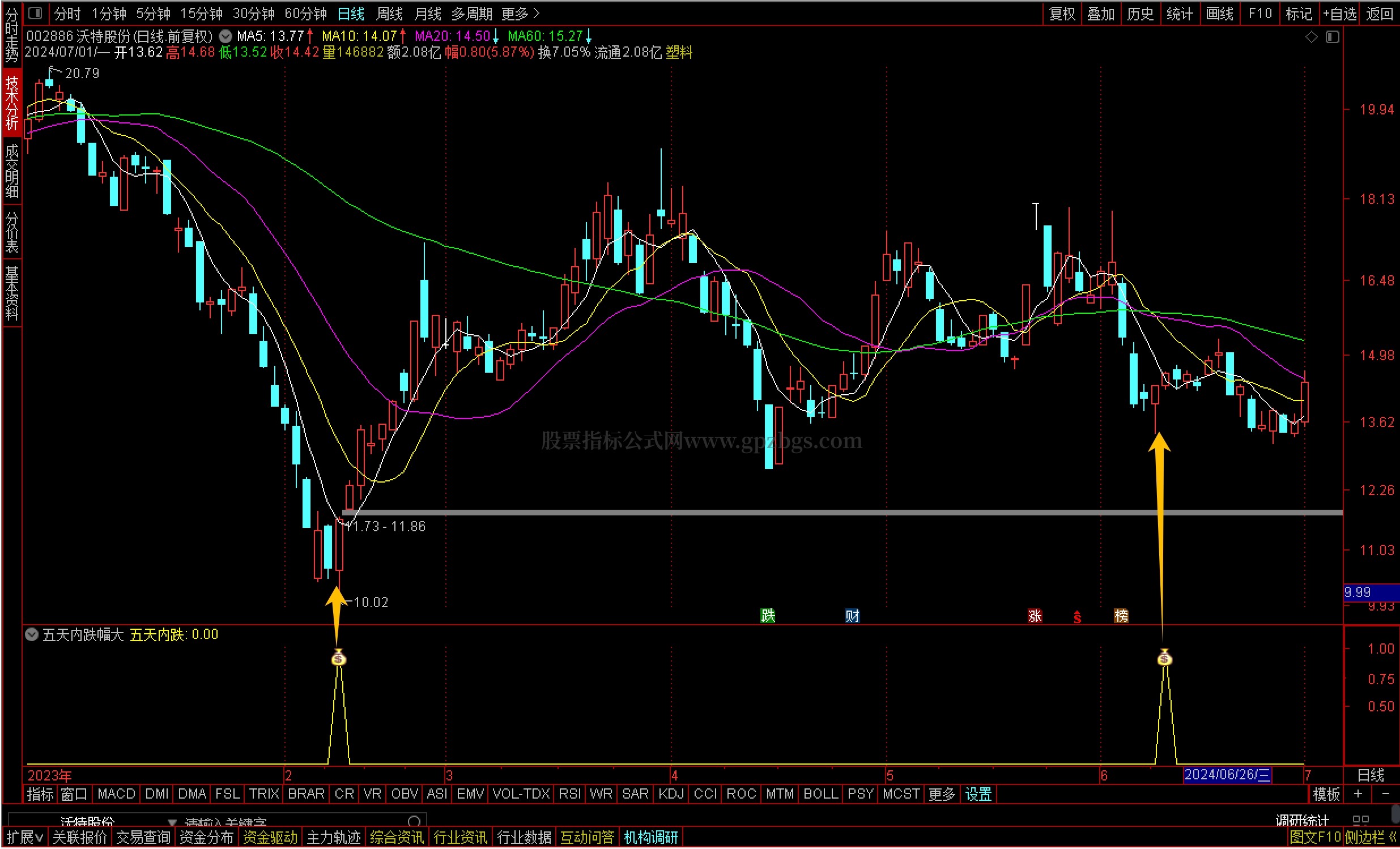Click the 日线 period label at bottom right

click(x=1371, y=775)
